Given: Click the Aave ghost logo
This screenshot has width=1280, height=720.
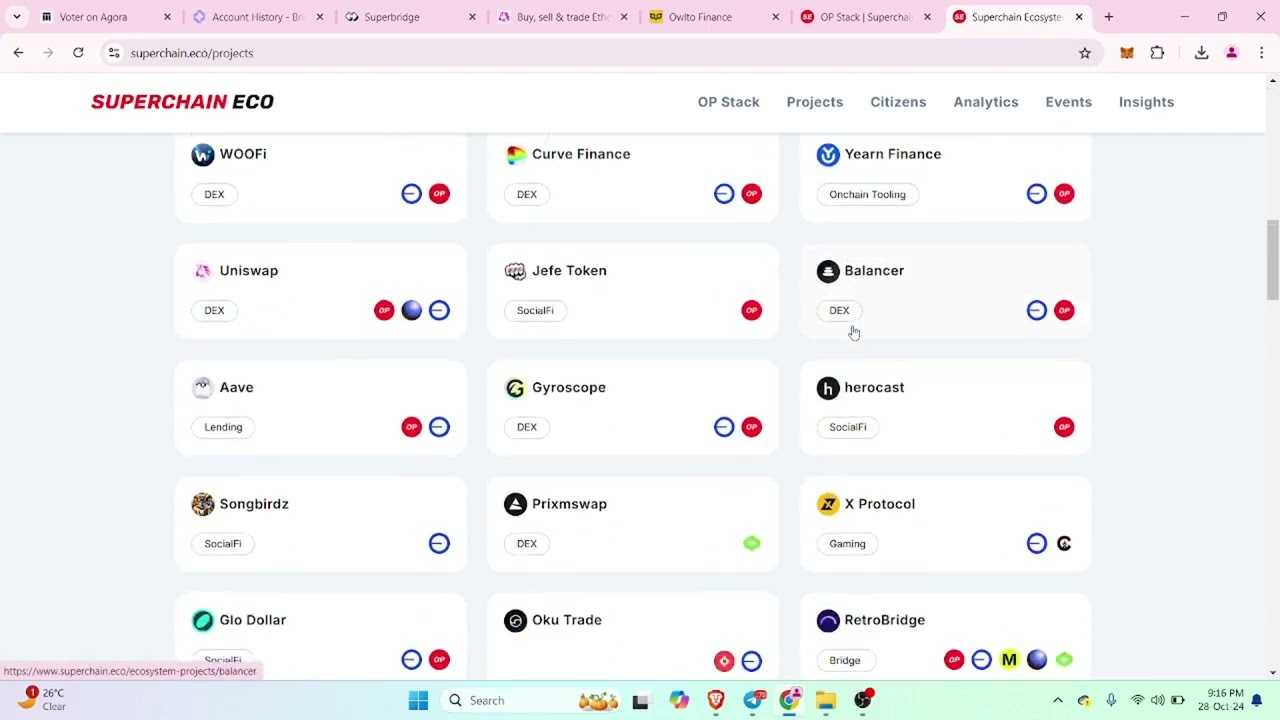Looking at the screenshot, I should tap(203, 387).
